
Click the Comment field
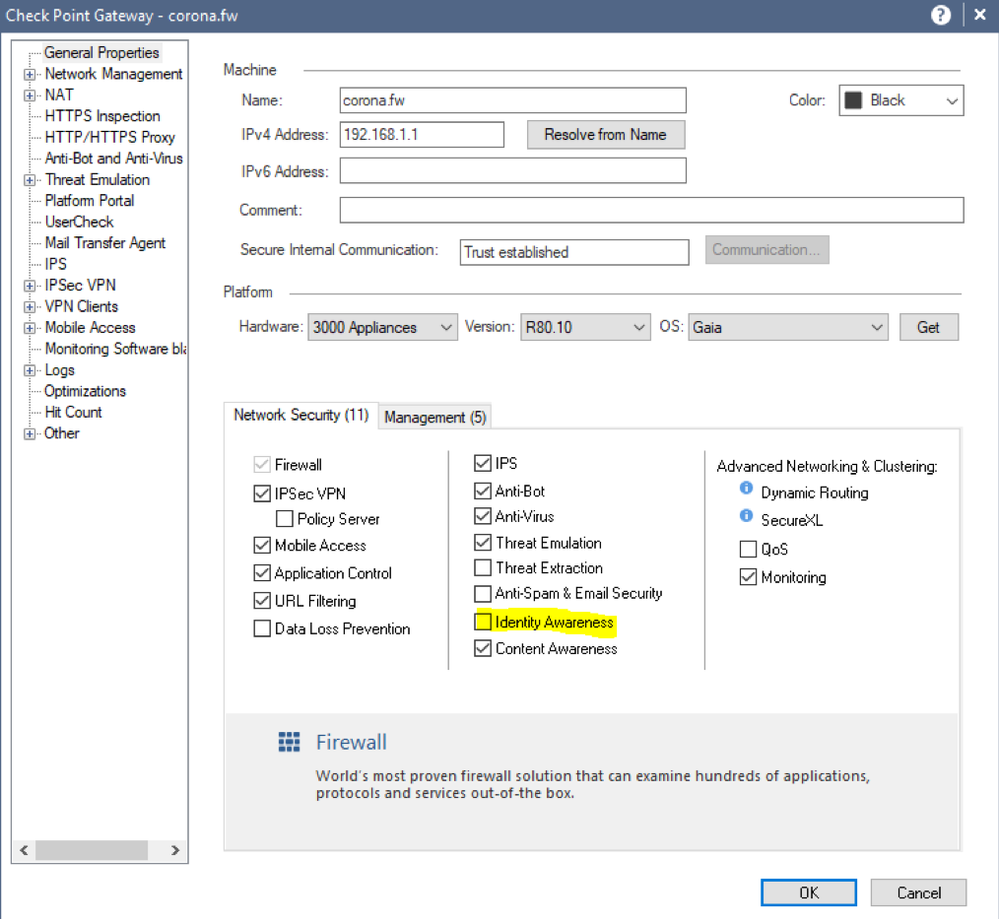tap(652, 210)
